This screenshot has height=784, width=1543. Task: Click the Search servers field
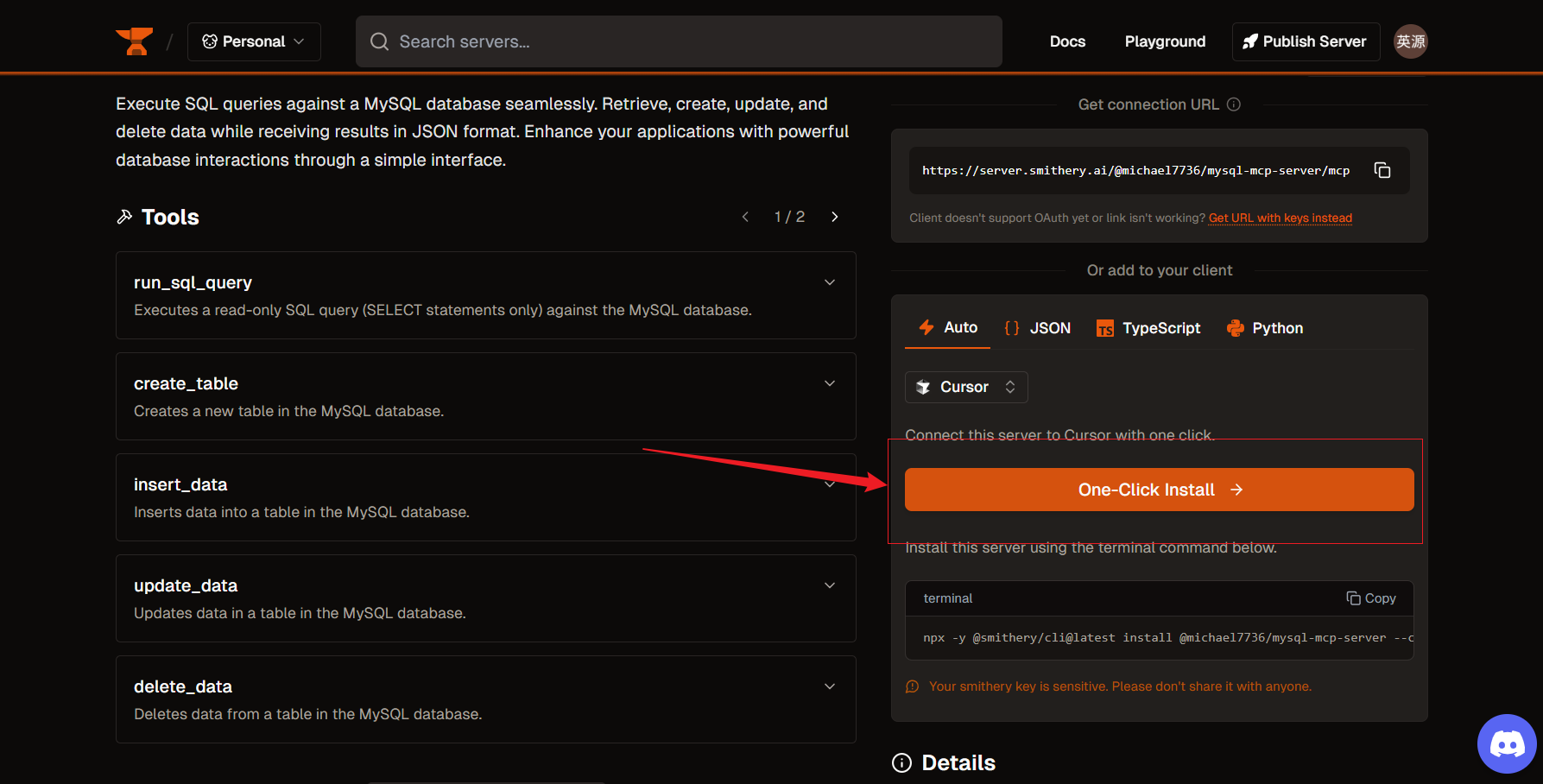coord(679,41)
